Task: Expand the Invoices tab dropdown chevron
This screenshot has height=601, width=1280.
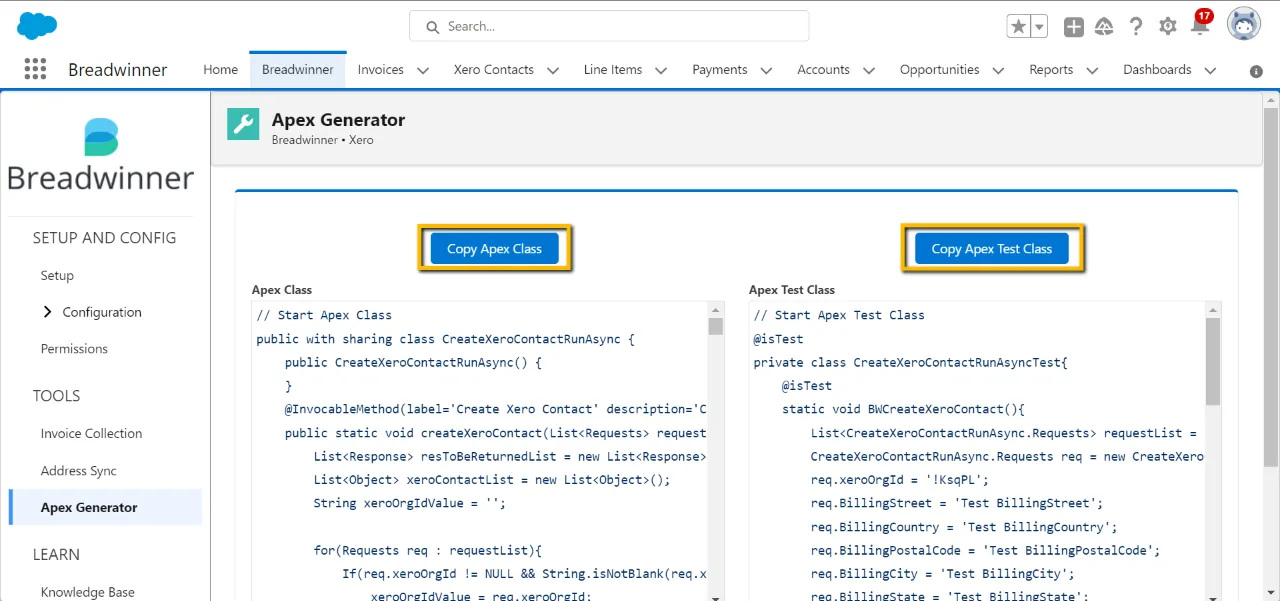Action: [423, 70]
